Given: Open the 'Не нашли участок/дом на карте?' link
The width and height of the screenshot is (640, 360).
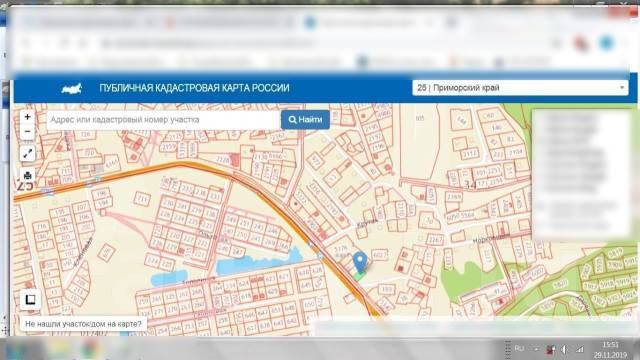Looking at the screenshot, I should pyautogui.click(x=83, y=324).
